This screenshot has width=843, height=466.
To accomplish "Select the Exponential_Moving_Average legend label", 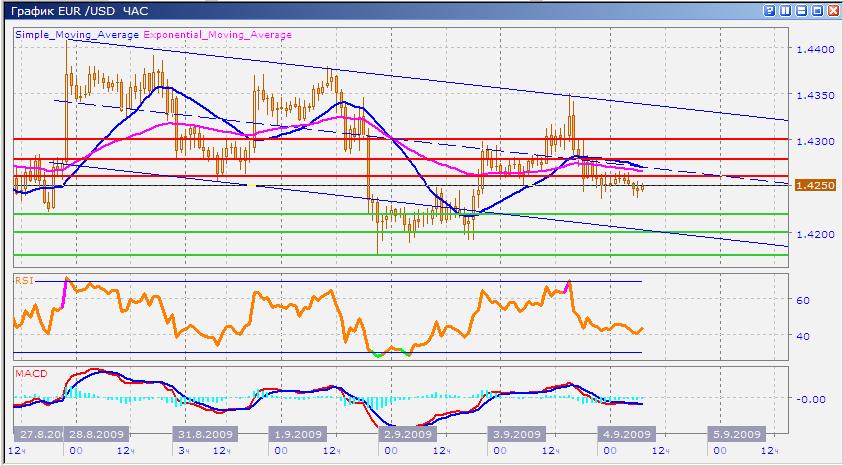I will click(218, 34).
